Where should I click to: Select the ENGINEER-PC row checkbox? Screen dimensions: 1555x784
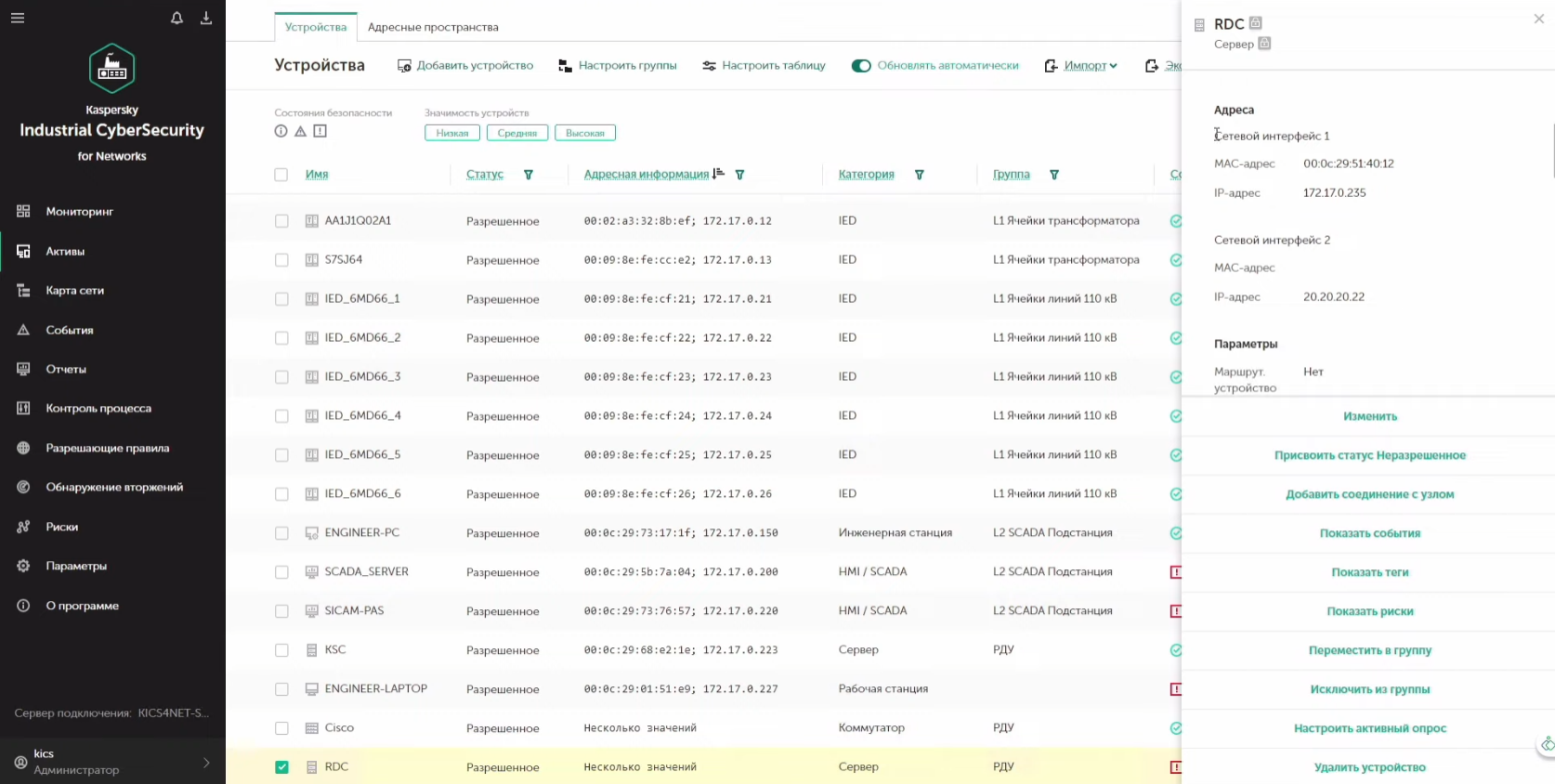(x=281, y=533)
